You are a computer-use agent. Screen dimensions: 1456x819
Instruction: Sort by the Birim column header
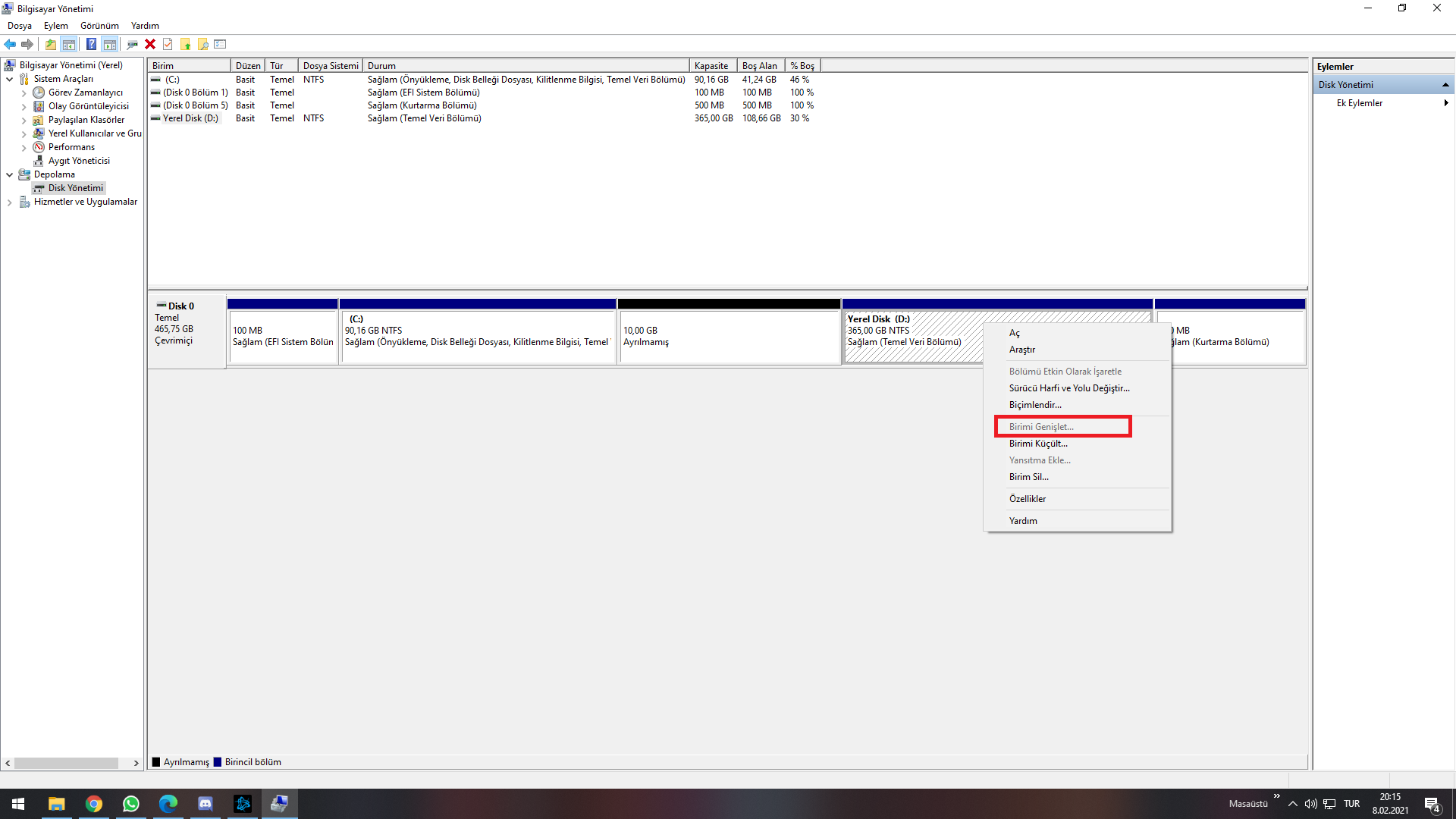(x=189, y=66)
